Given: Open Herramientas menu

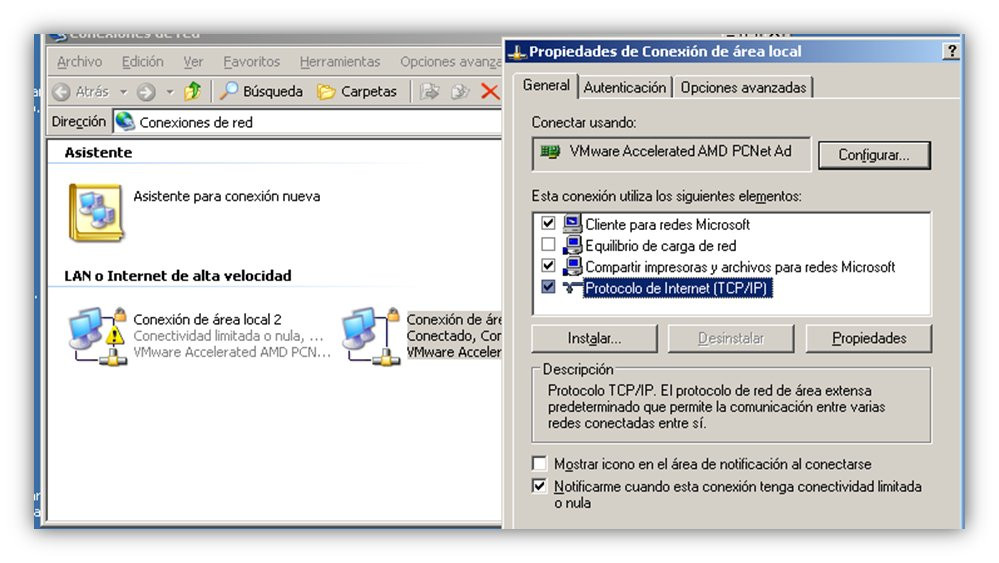Looking at the screenshot, I should click(x=340, y=62).
